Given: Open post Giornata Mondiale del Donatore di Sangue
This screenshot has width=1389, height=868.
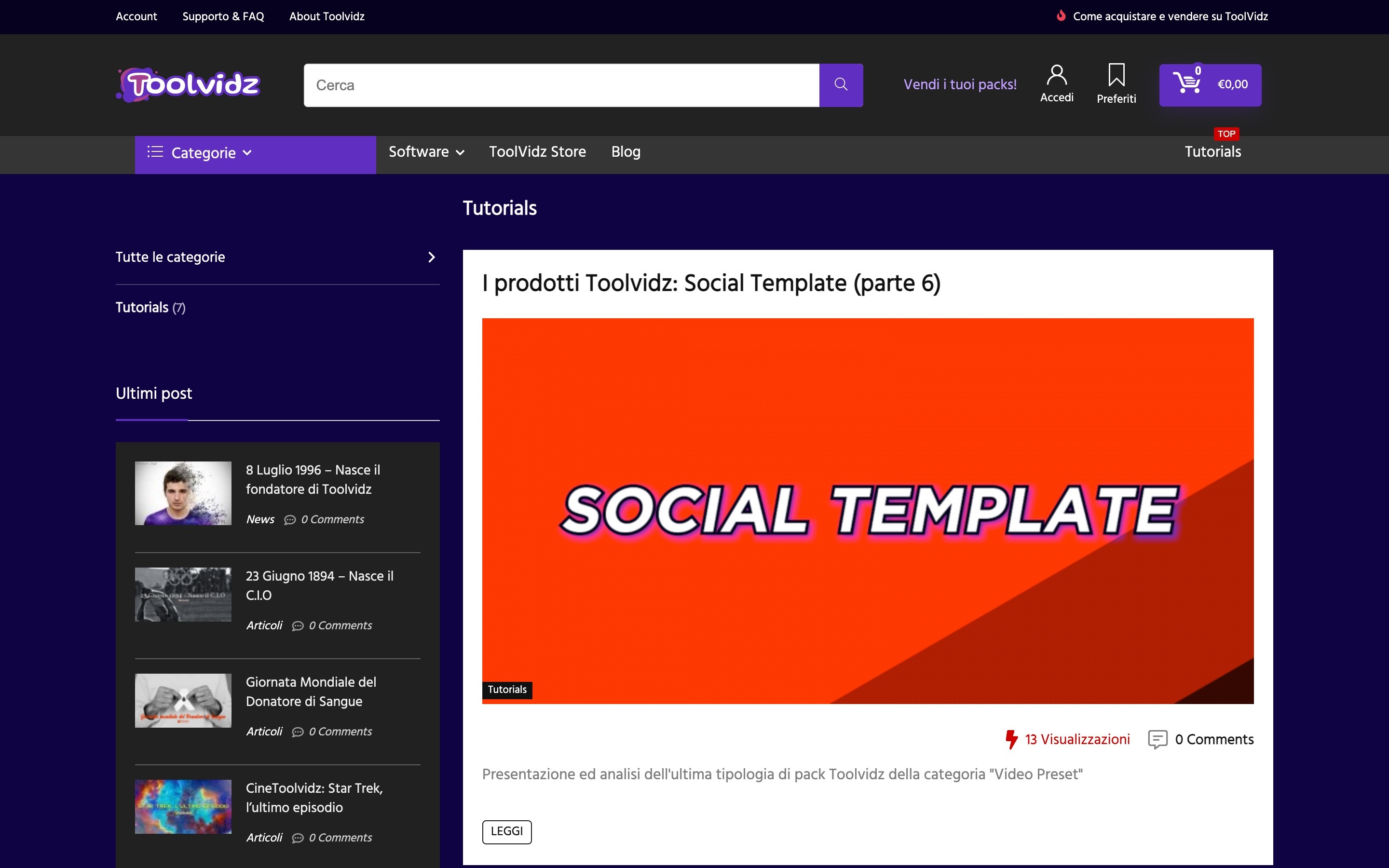Looking at the screenshot, I should 311,692.
